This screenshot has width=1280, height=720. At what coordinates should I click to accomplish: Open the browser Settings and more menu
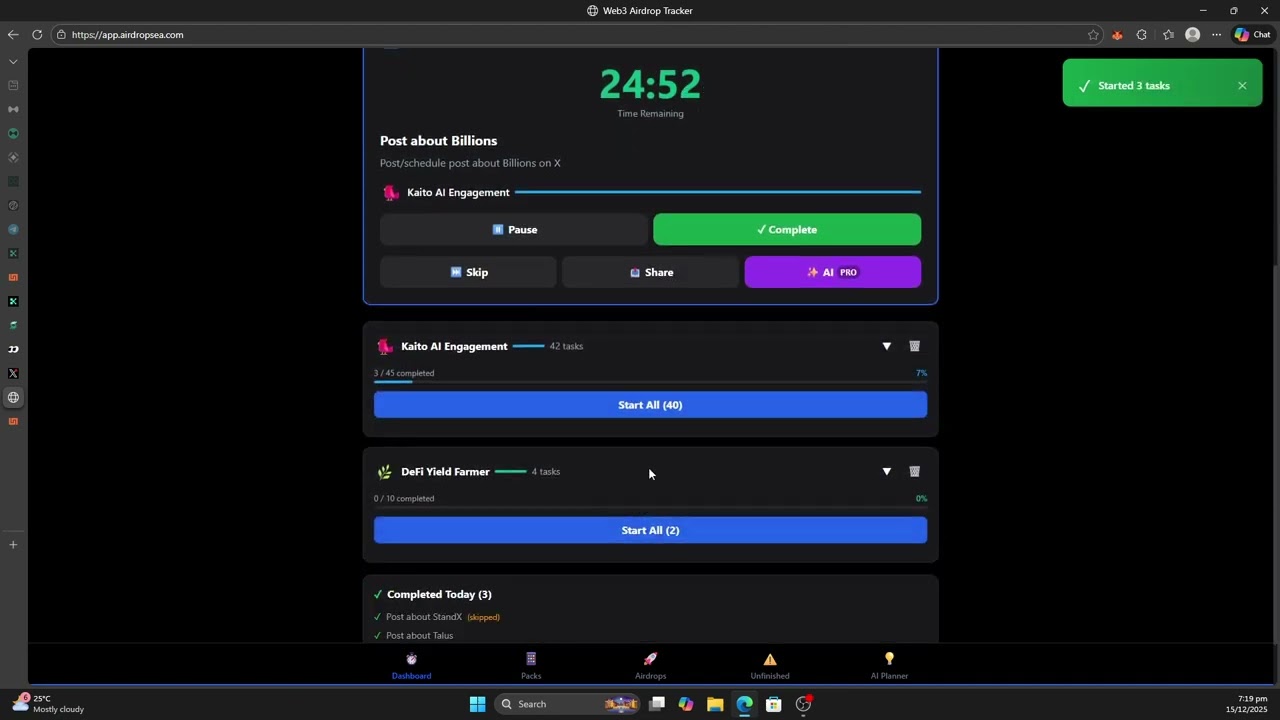(x=1216, y=35)
